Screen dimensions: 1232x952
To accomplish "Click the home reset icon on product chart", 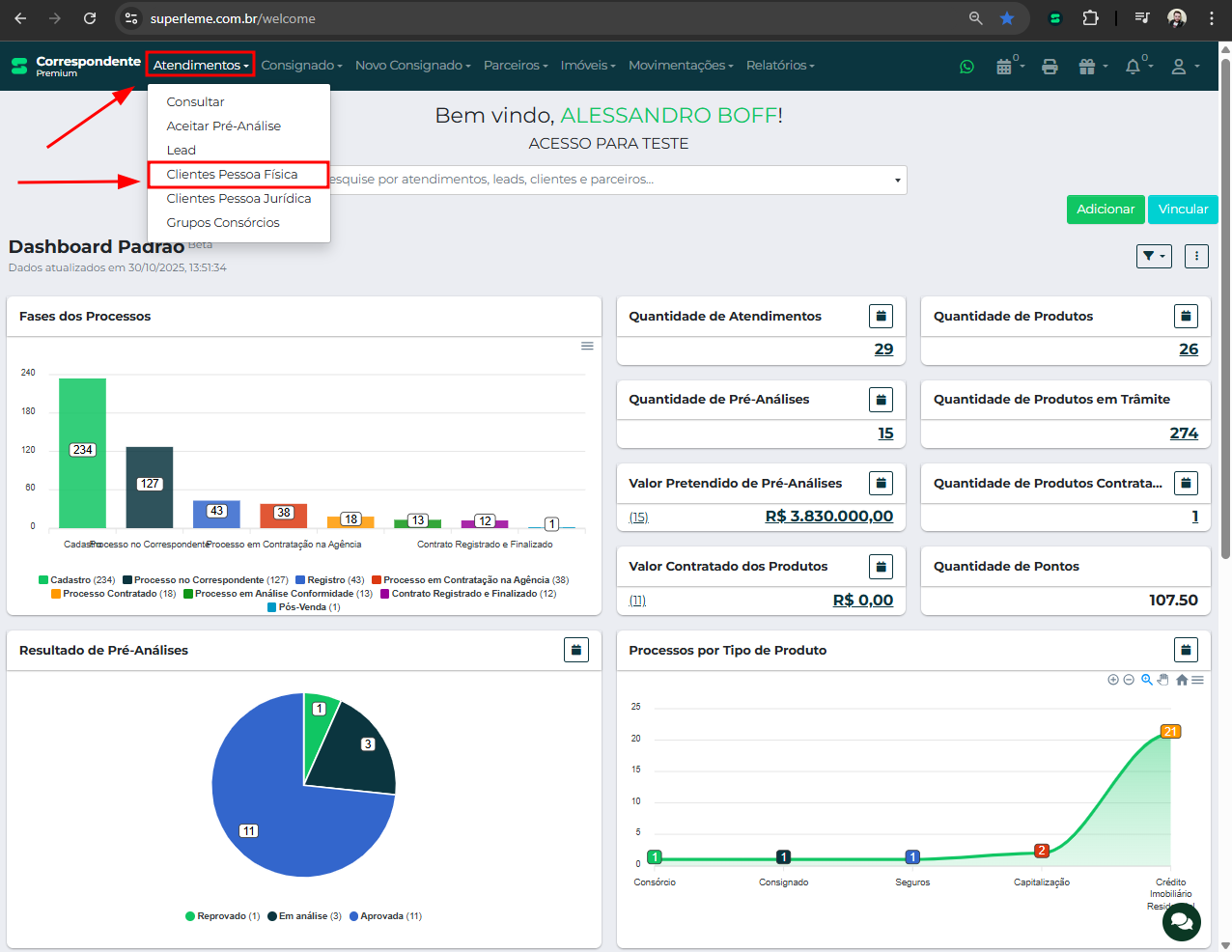I will click(1182, 680).
